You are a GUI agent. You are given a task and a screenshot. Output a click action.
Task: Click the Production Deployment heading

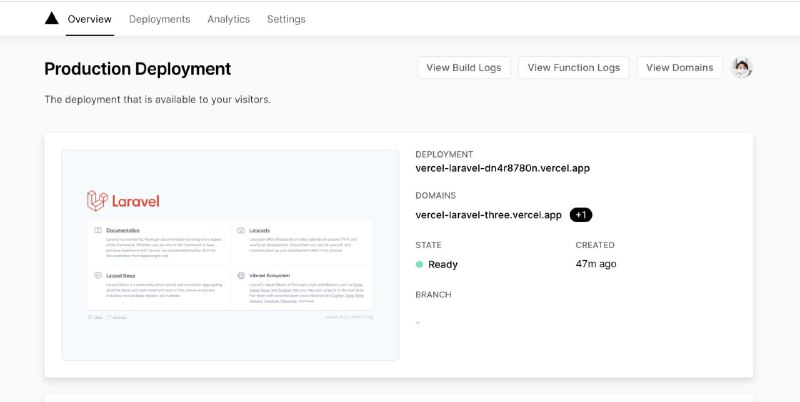pos(138,68)
